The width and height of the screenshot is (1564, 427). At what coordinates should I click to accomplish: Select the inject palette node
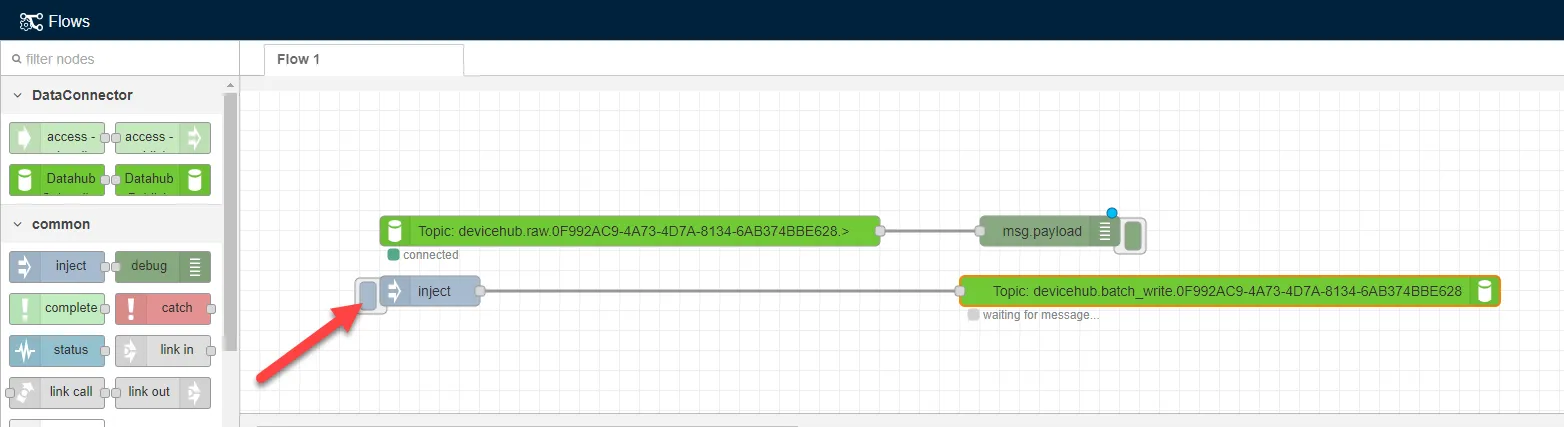(x=57, y=267)
